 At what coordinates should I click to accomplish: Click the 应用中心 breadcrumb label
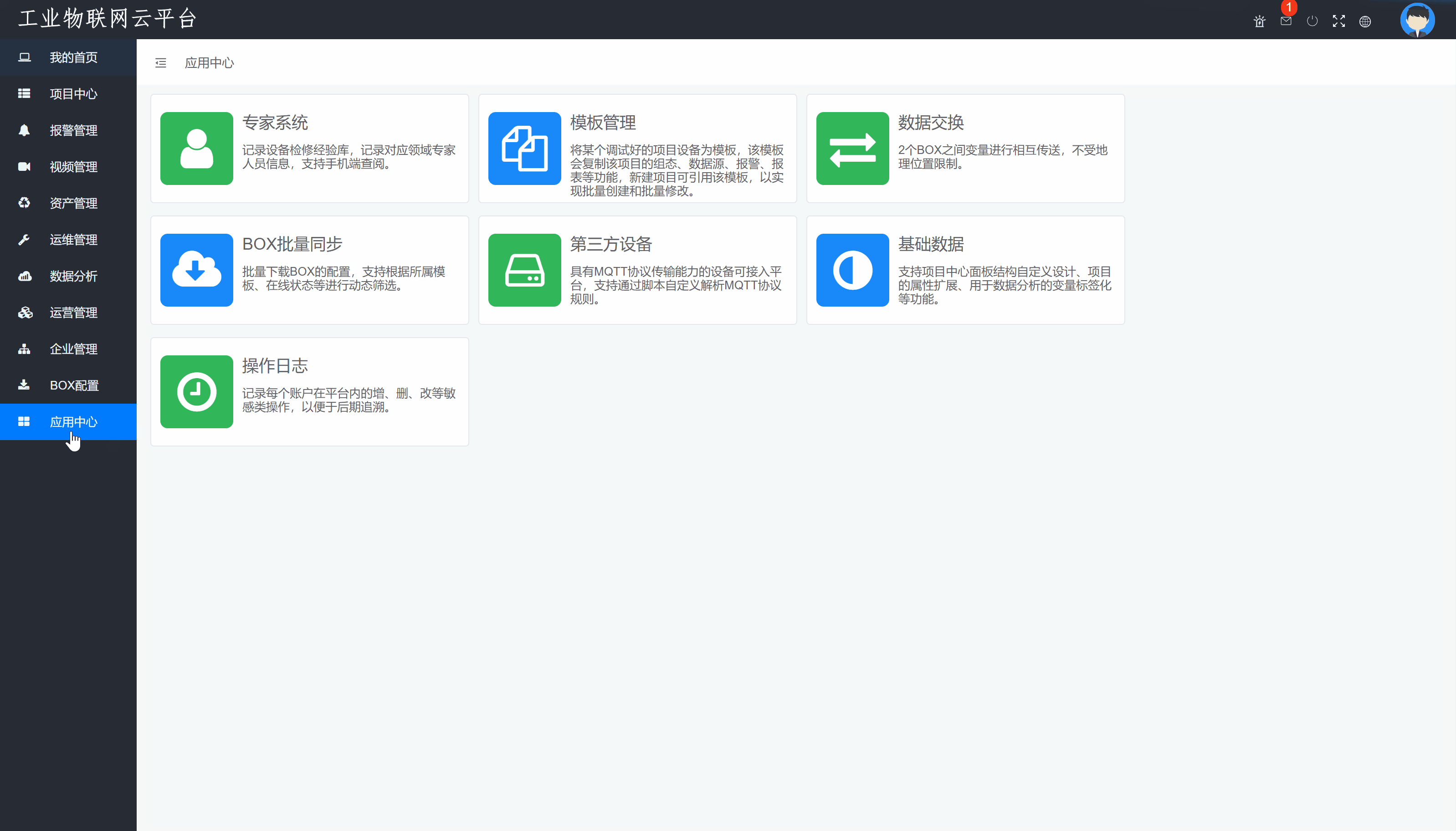pos(210,63)
